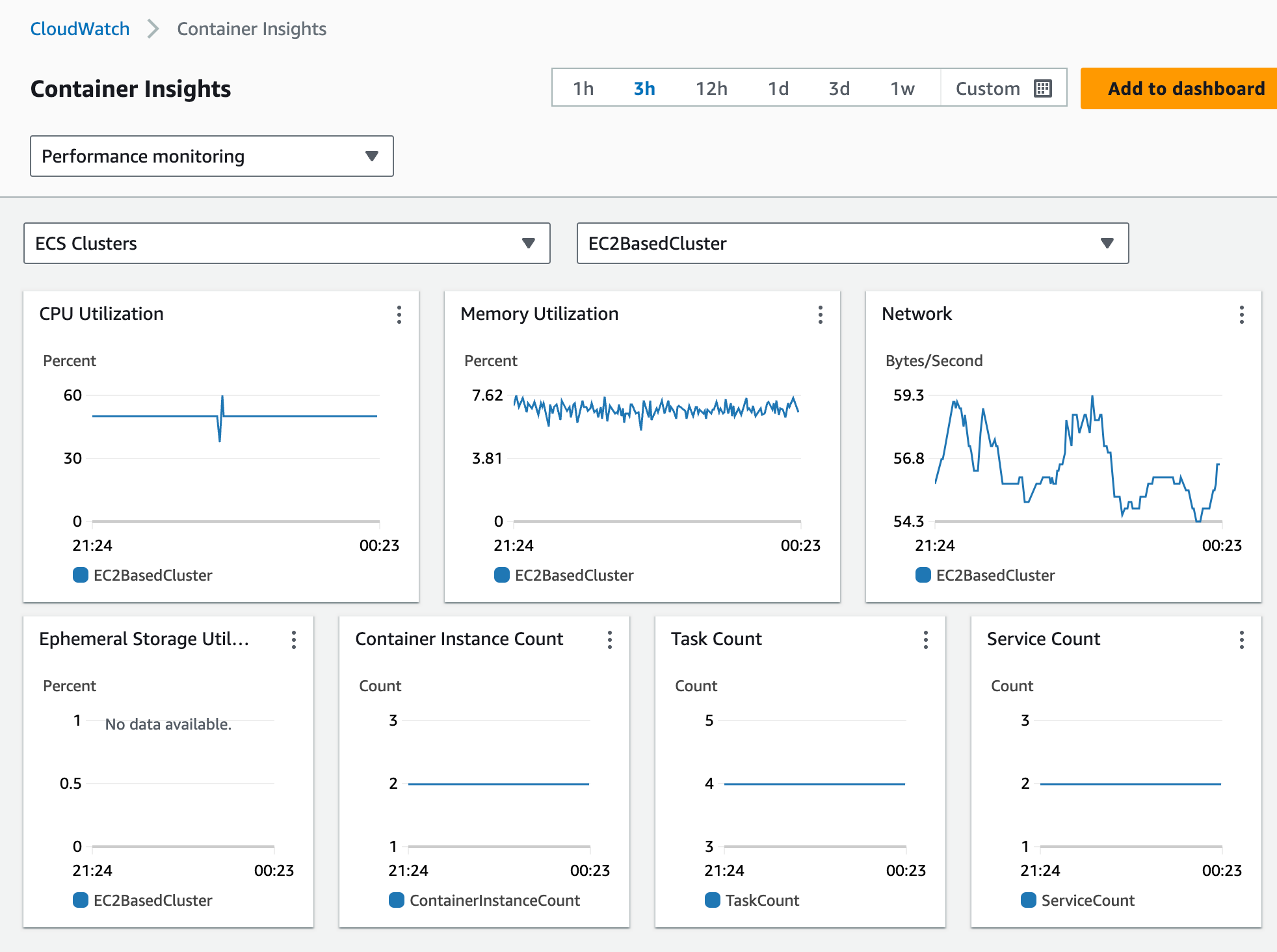This screenshot has height=952, width=1277.
Task: Open Service Count widget actions menu
Action: click(1242, 640)
